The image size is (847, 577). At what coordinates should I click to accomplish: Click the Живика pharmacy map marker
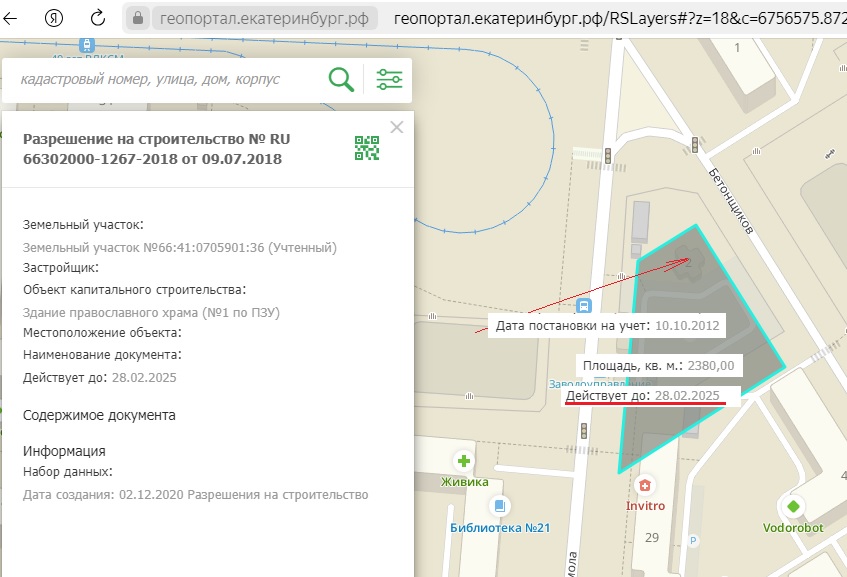tap(464, 461)
